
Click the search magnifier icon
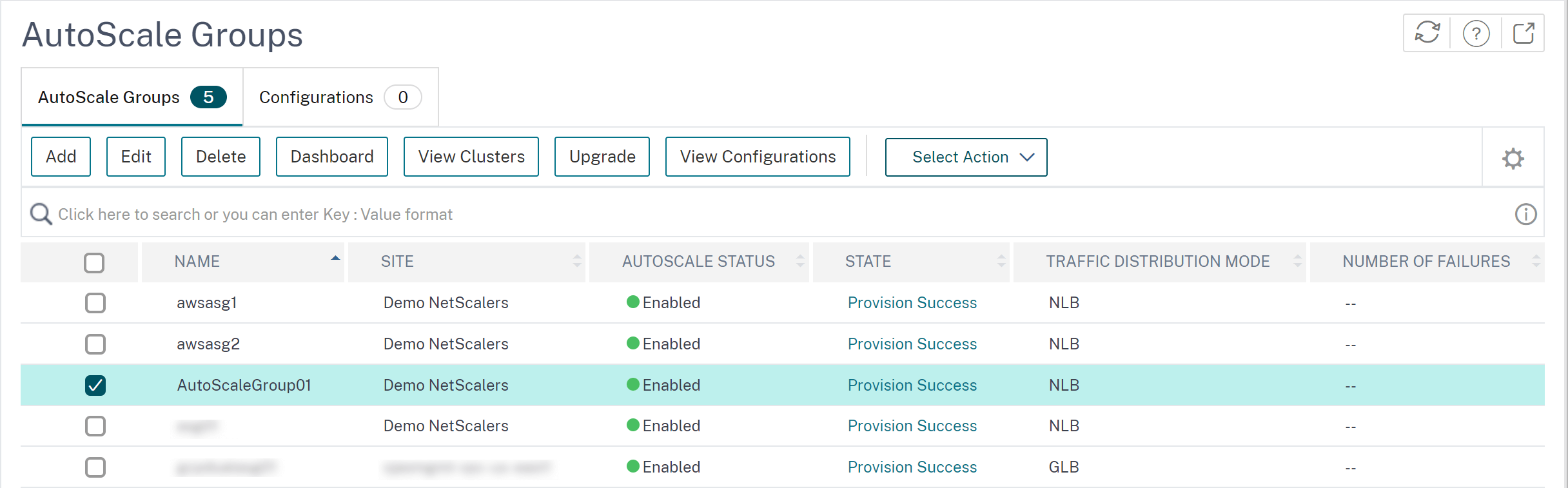pos(41,213)
